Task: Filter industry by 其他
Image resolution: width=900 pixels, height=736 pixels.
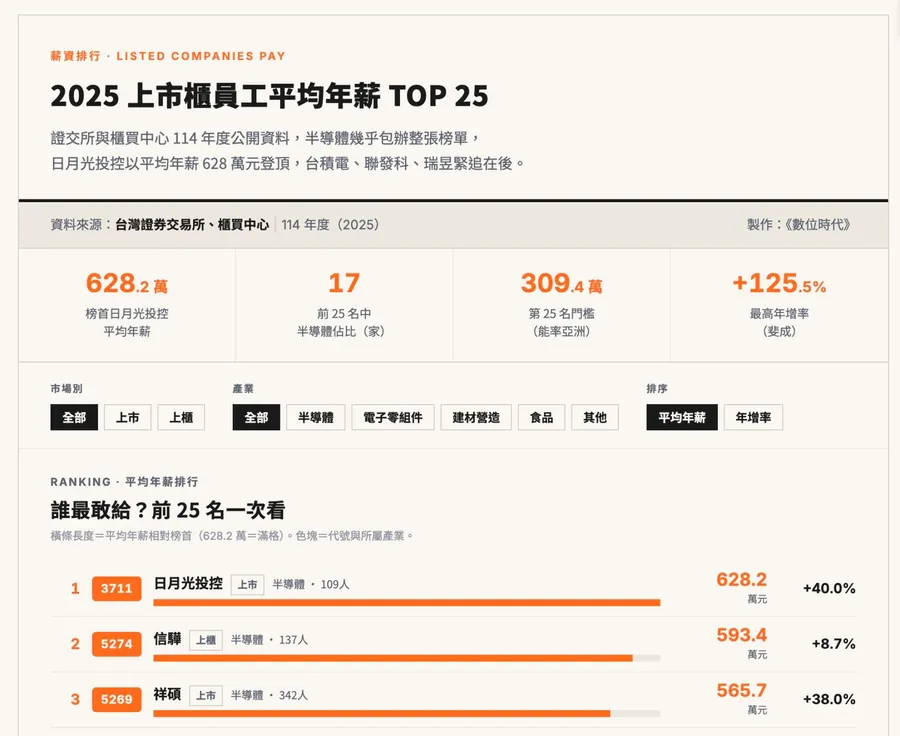Action: coord(595,417)
